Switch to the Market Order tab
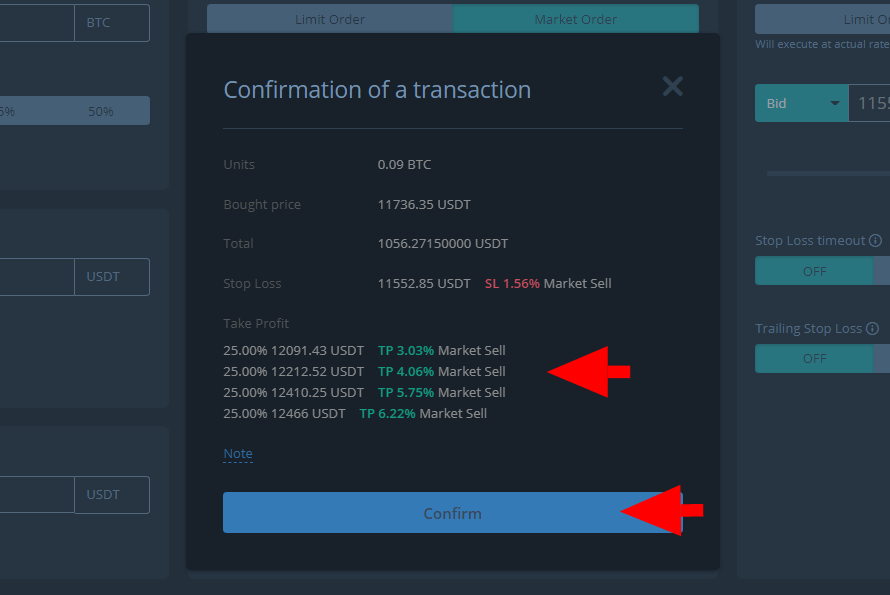 [575, 19]
